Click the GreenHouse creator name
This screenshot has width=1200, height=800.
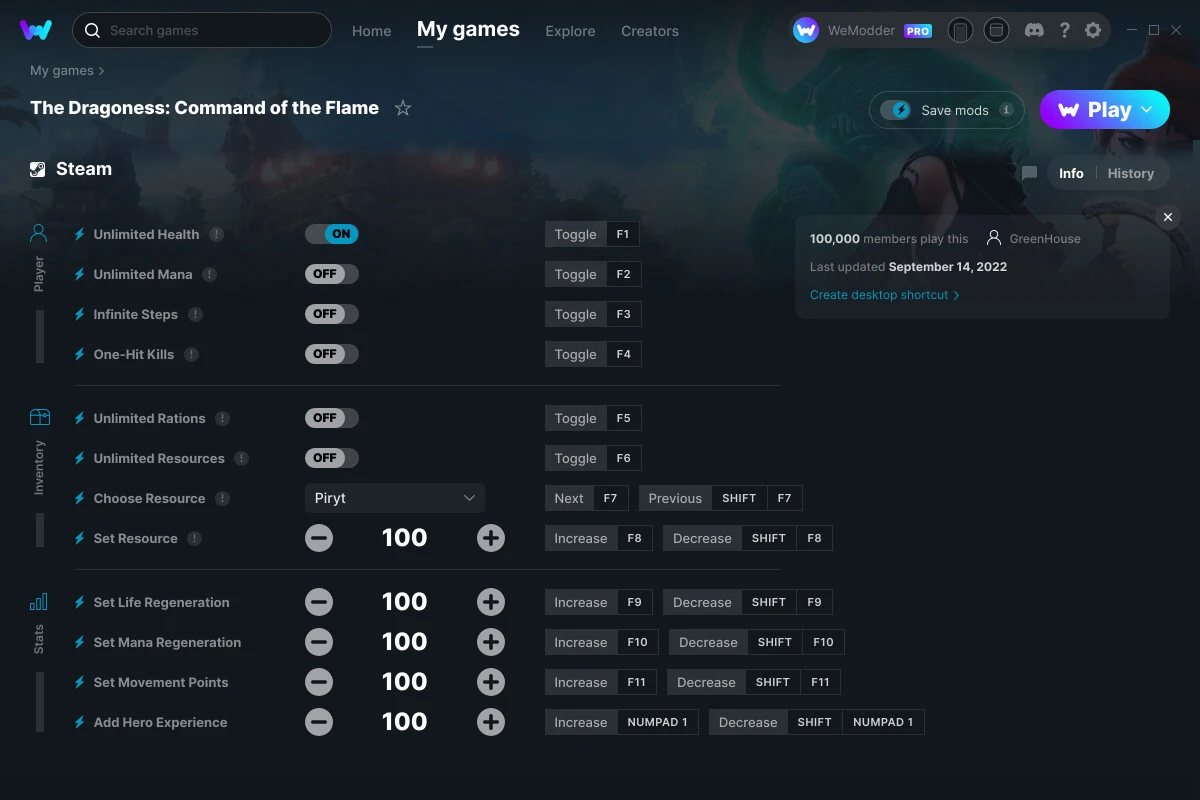click(x=1045, y=239)
